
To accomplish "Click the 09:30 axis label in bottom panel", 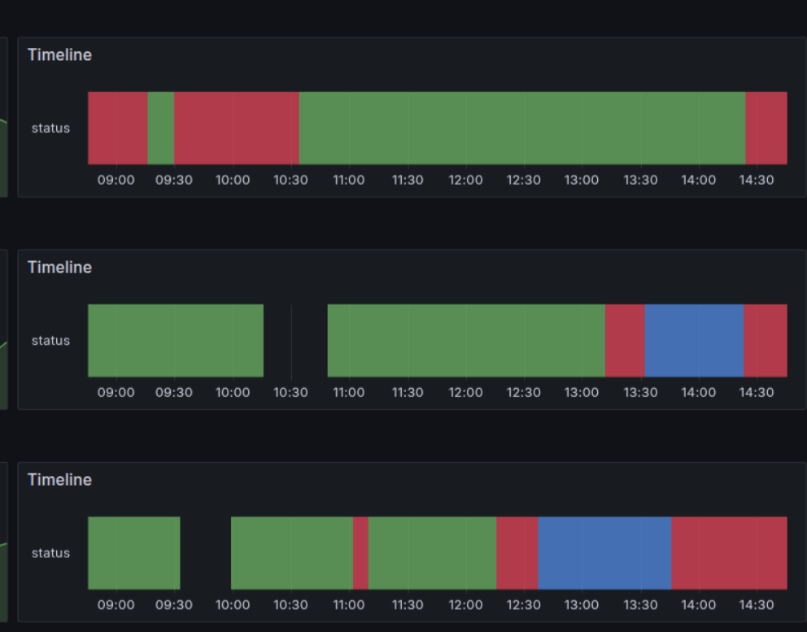I will coord(174,605).
